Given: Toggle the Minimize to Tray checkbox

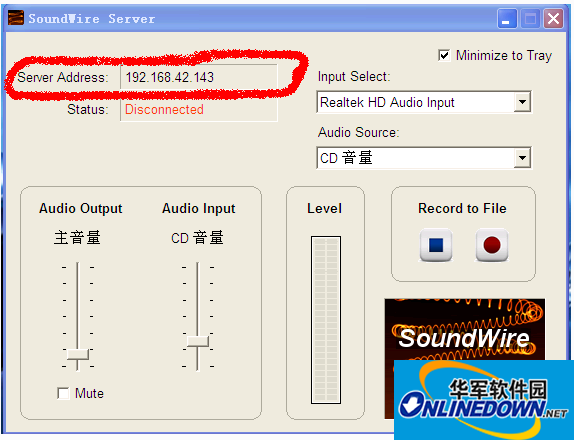Looking at the screenshot, I should click(444, 56).
